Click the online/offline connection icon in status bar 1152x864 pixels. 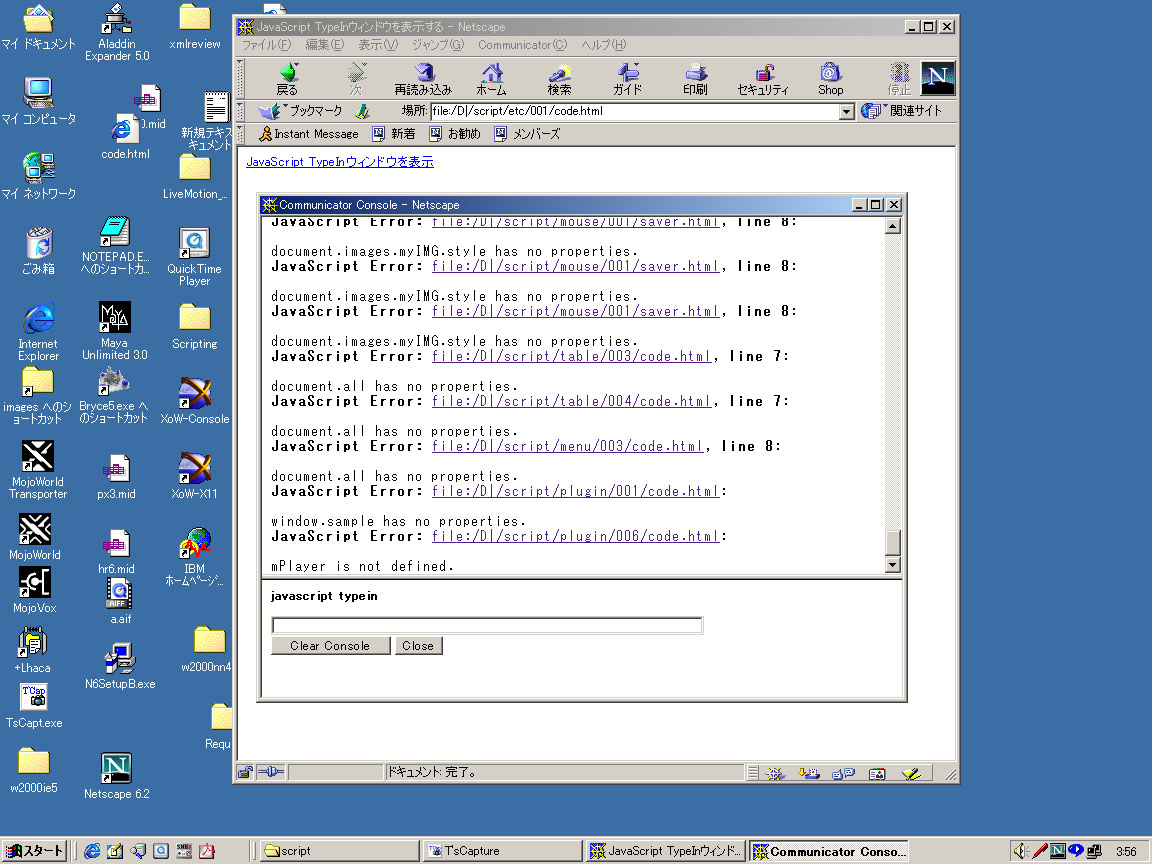(271, 772)
